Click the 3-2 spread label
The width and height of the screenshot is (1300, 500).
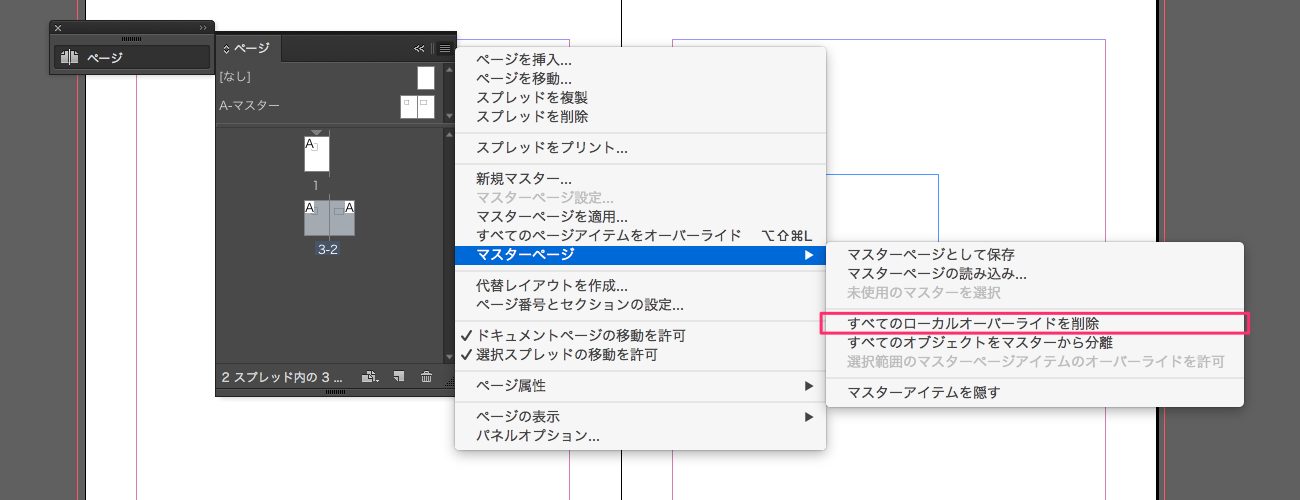point(328,250)
